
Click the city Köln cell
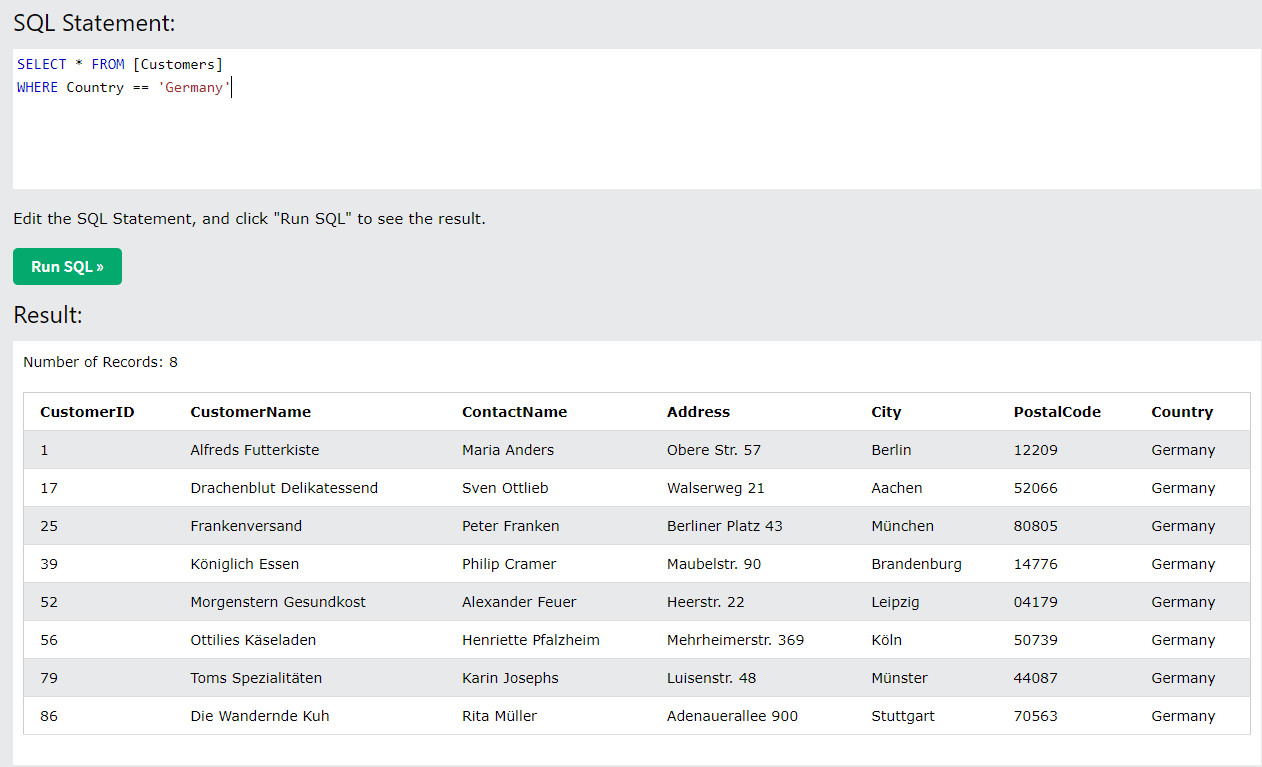point(886,640)
